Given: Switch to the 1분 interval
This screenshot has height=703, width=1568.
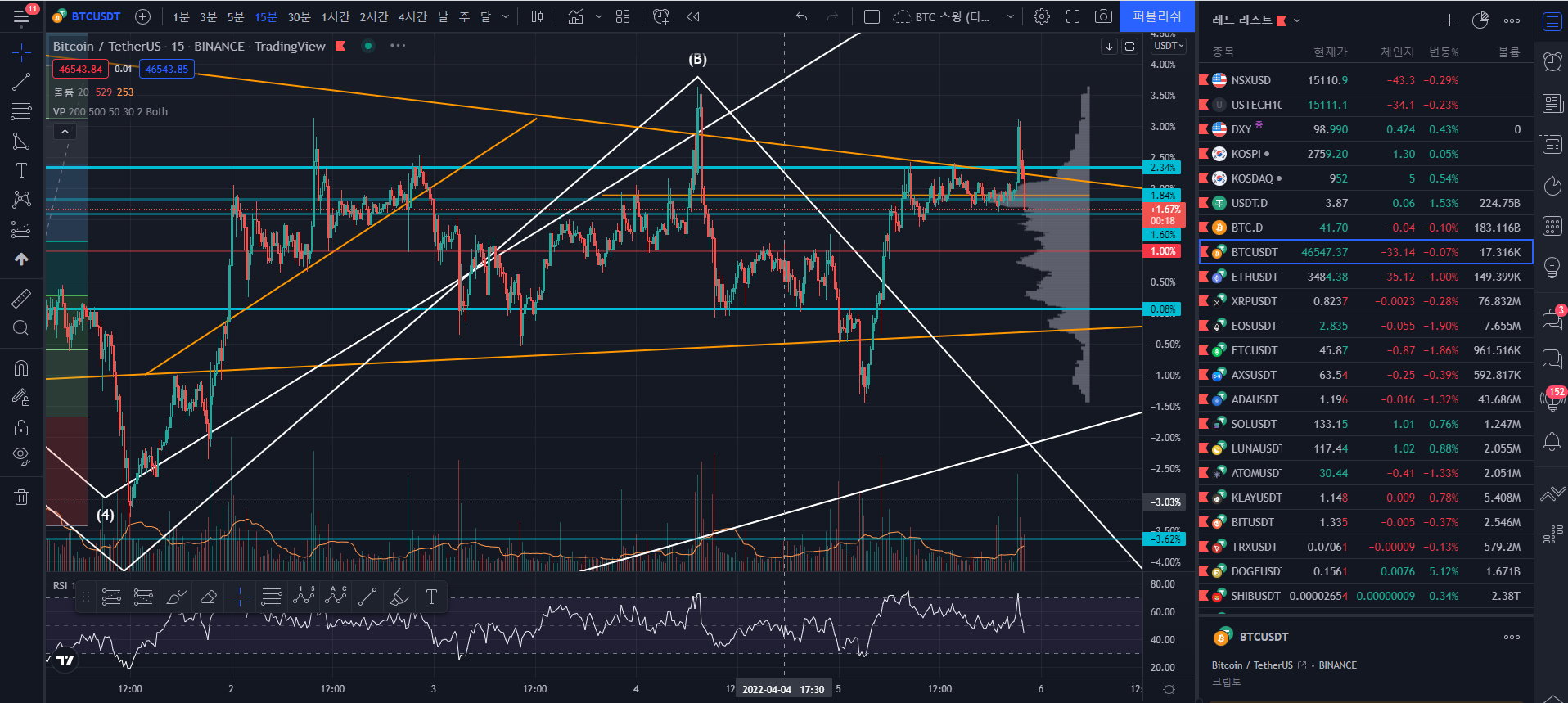Looking at the screenshot, I should pyautogui.click(x=181, y=16).
